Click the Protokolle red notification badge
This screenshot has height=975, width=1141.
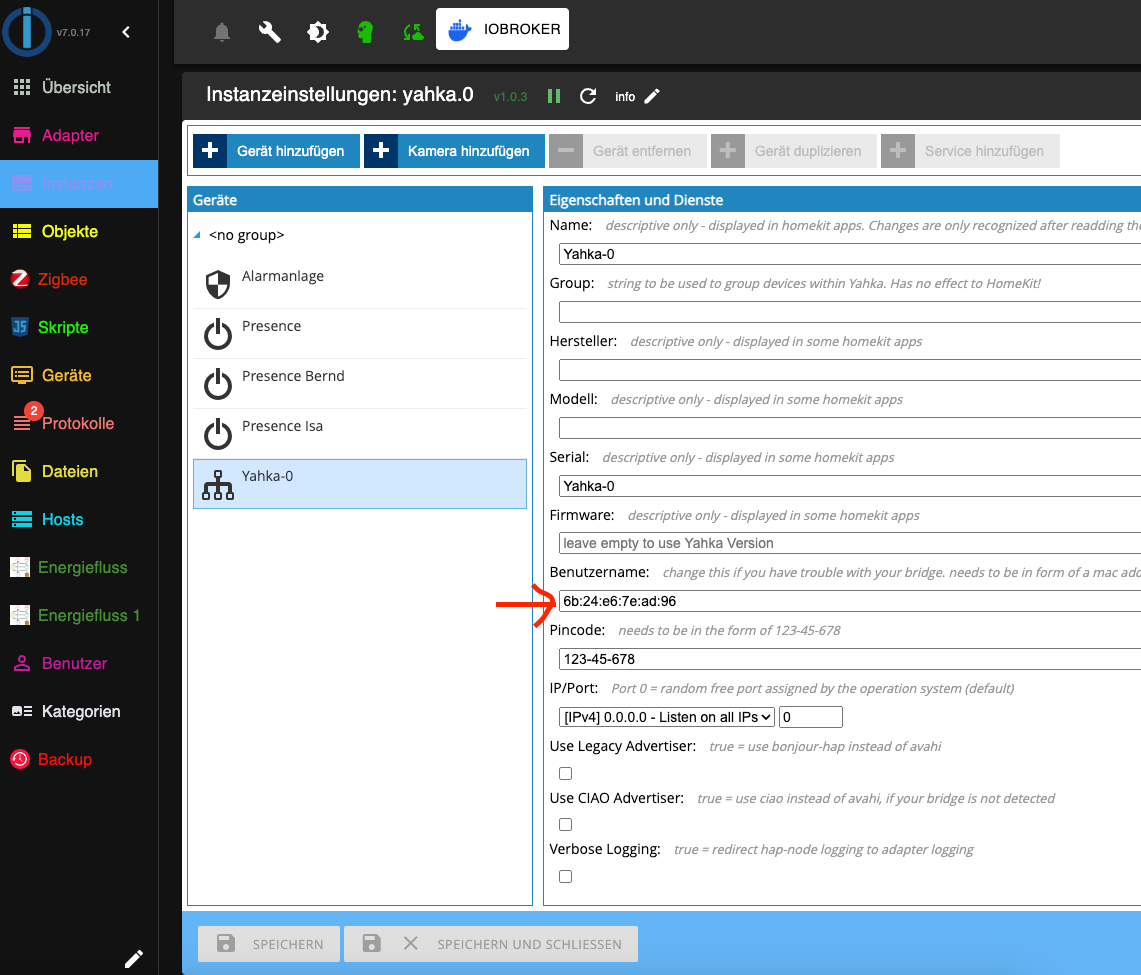point(33,411)
